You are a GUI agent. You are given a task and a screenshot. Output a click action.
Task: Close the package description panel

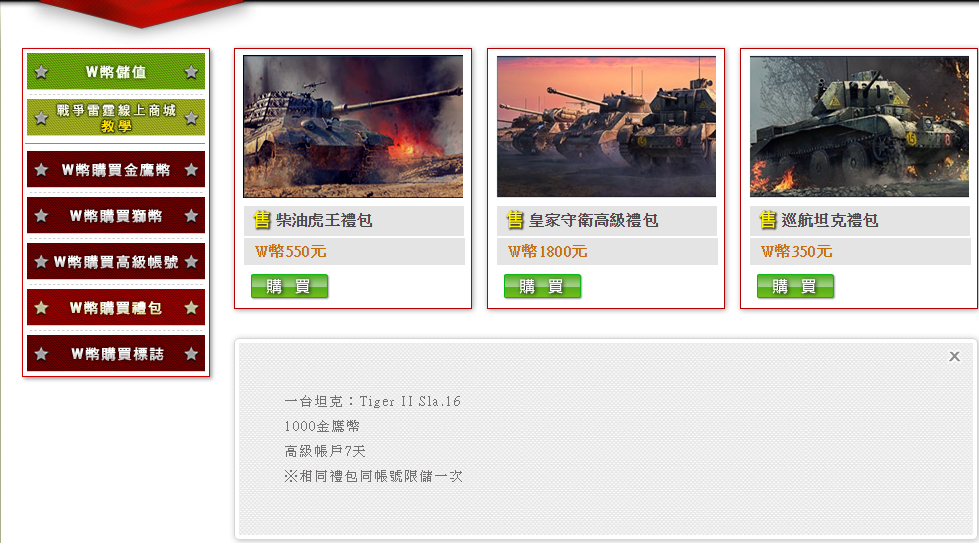[954, 356]
